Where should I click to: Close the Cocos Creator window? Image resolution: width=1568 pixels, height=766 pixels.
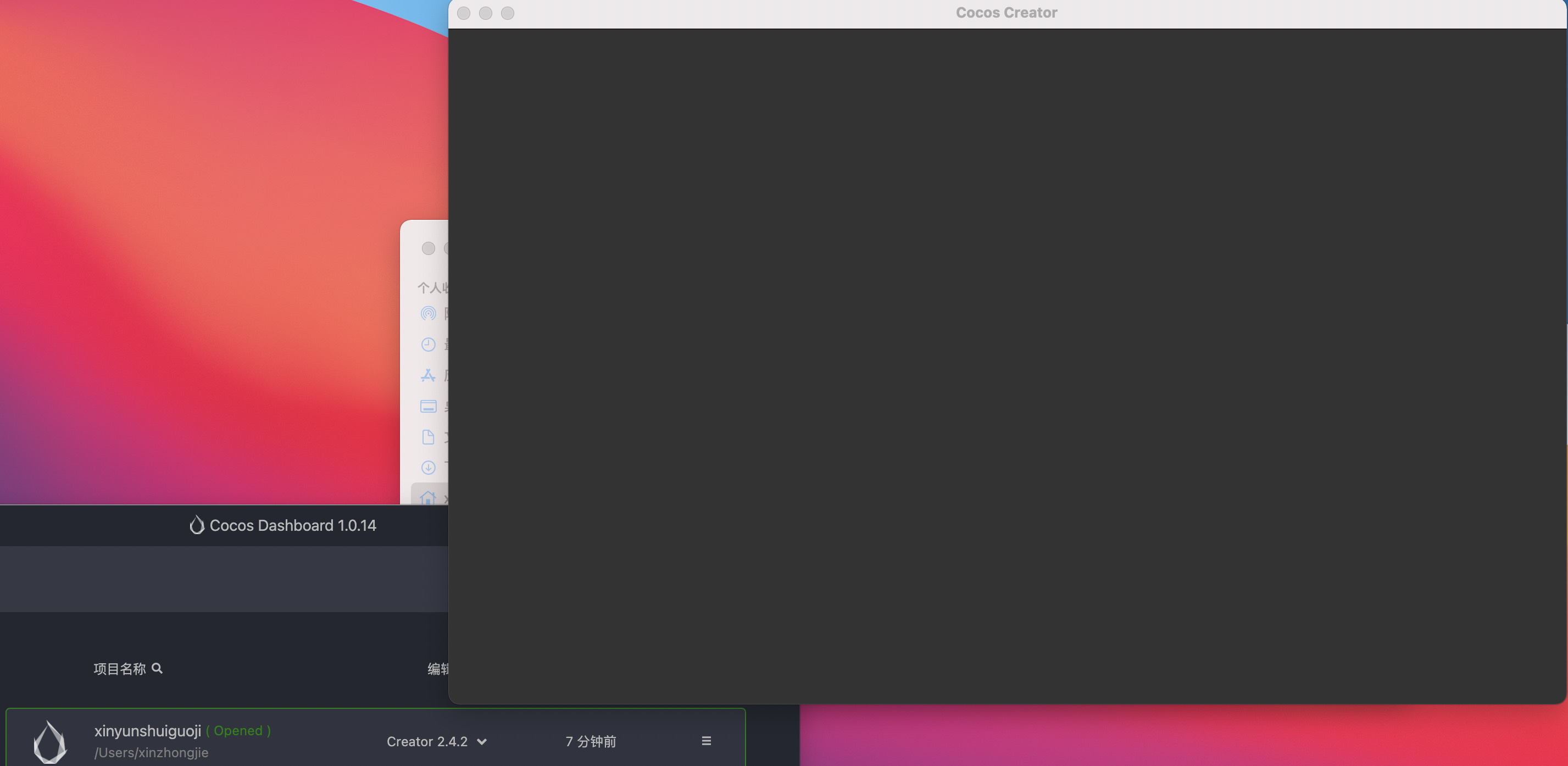464,13
